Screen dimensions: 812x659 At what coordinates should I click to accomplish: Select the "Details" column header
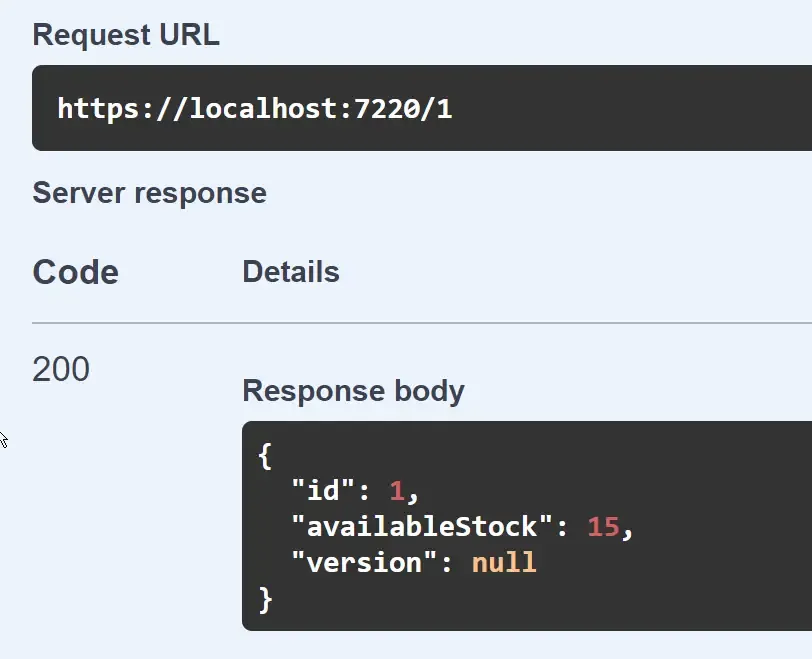290,271
